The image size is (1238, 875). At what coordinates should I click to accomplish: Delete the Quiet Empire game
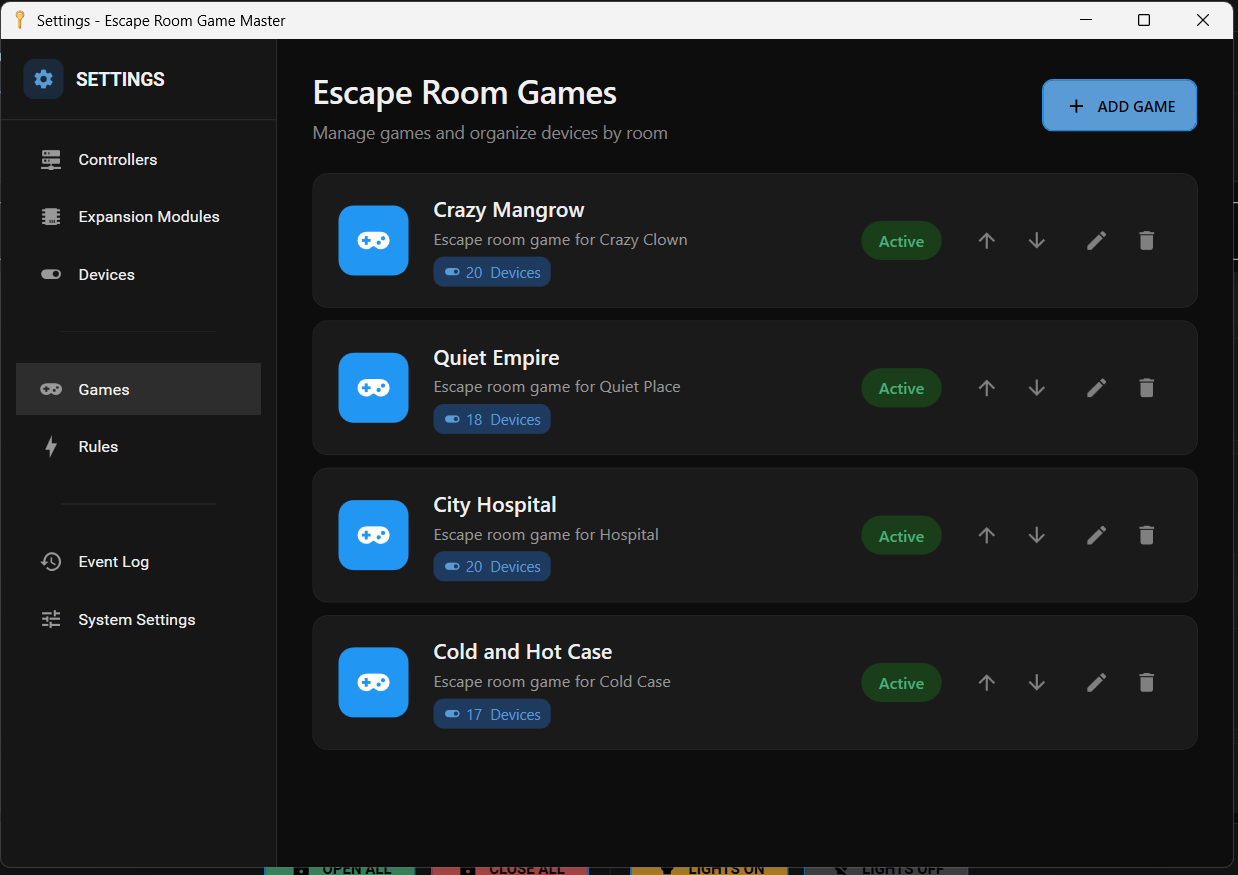[x=1147, y=388]
